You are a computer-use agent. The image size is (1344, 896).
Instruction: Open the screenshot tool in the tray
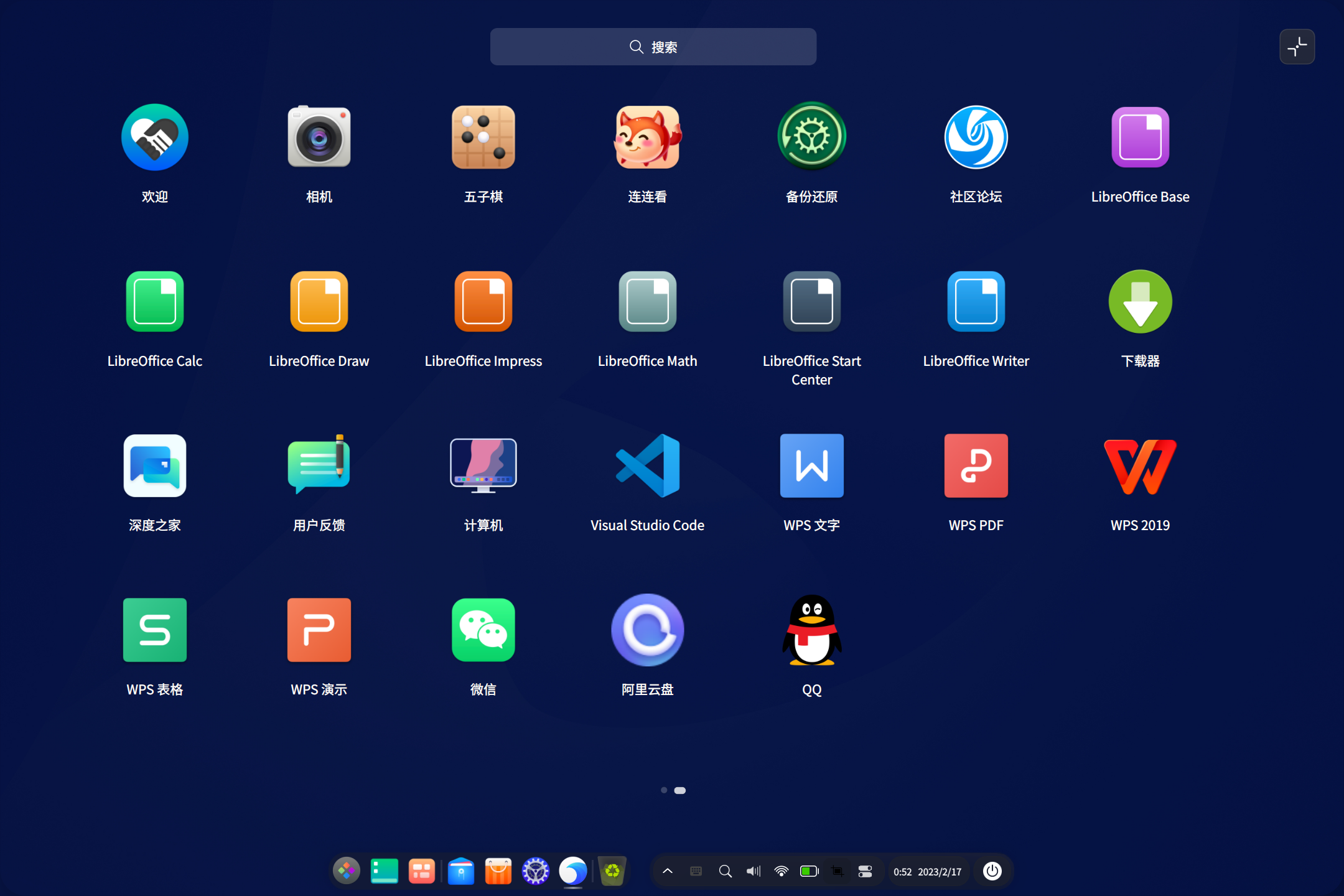coord(837,871)
